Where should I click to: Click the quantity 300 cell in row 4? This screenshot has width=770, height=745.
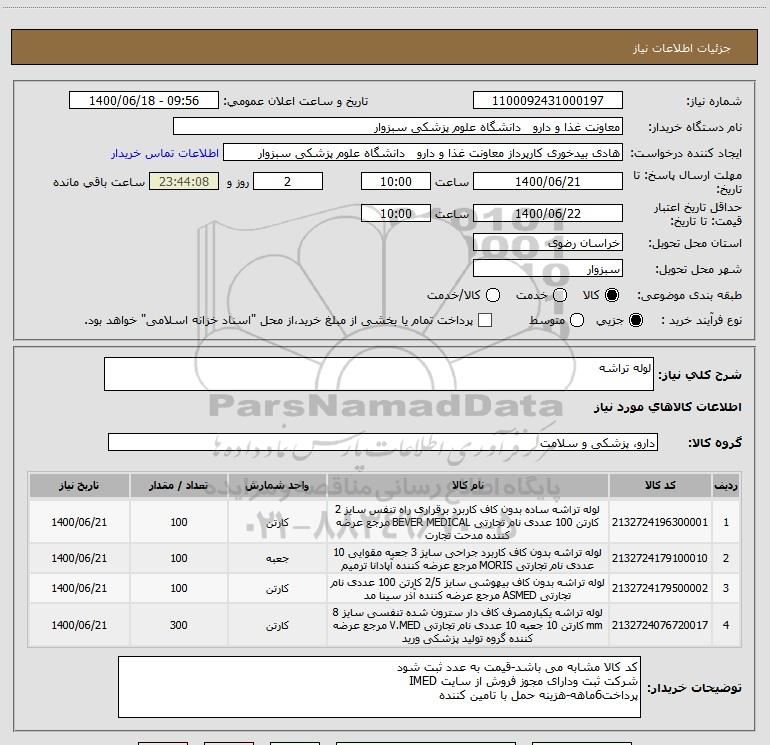point(179,625)
